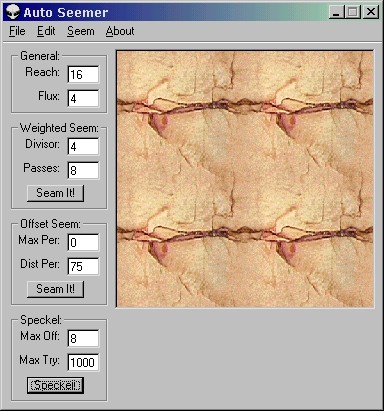The height and width of the screenshot is (411, 384).
Task: Open the Edit menu
Action: click(x=46, y=31)
